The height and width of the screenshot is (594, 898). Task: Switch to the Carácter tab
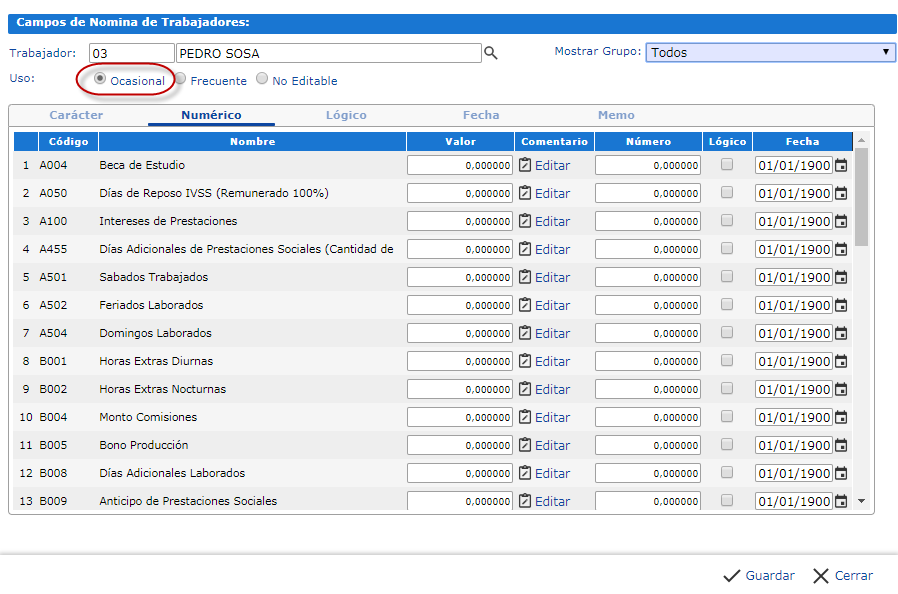click(76, 115)
